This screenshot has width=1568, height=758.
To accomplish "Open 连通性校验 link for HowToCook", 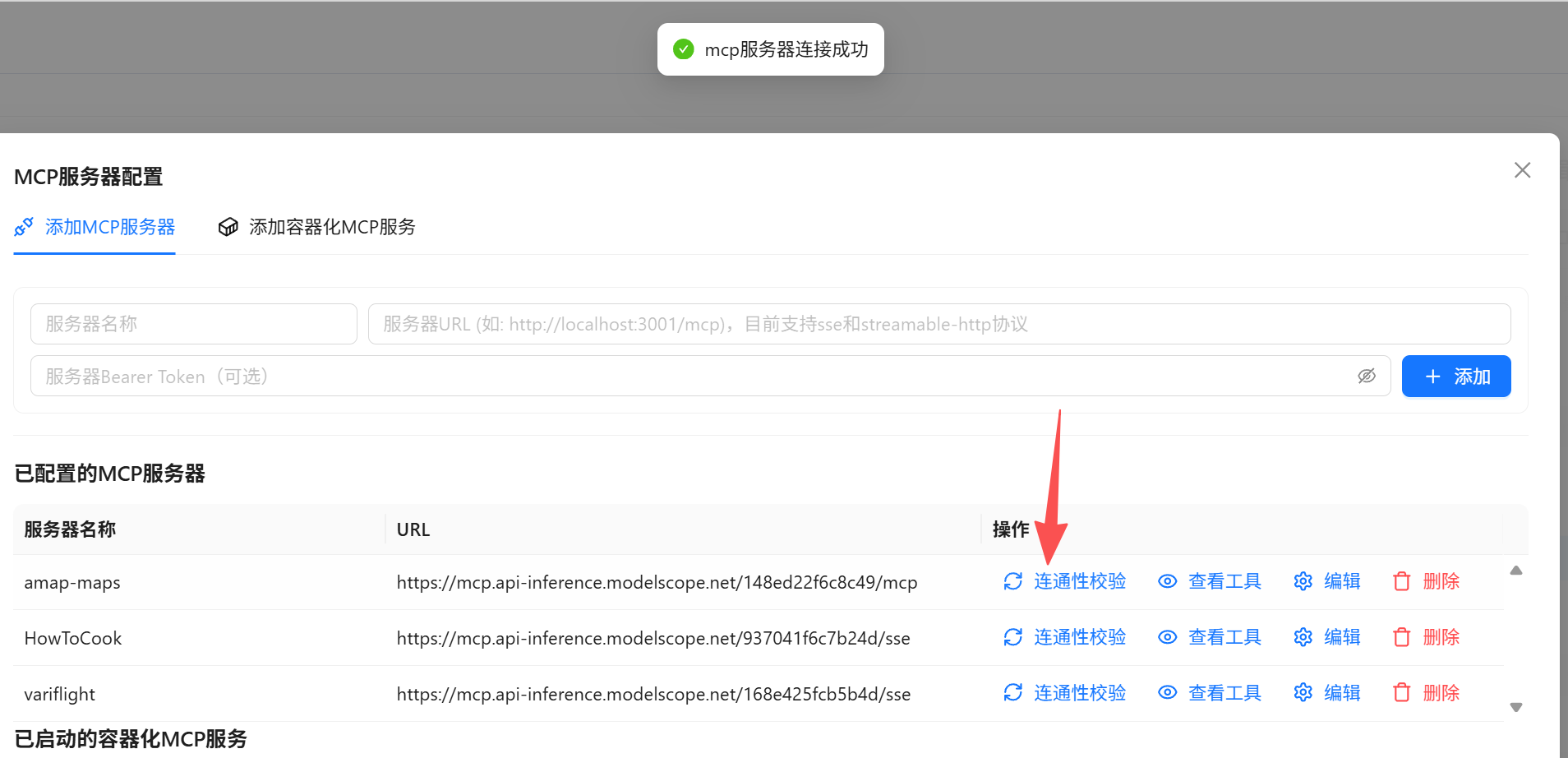I will point(1079,637).
